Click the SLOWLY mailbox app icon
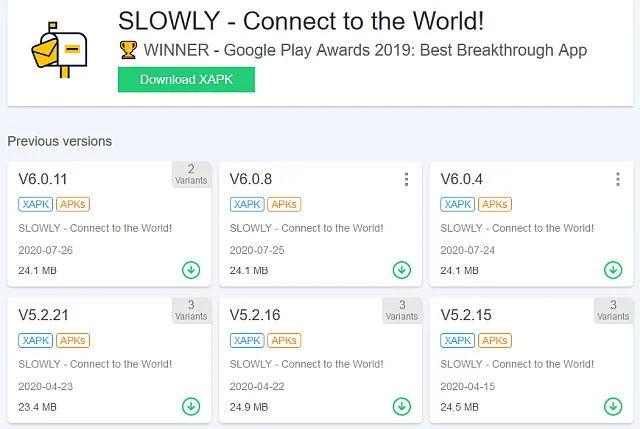This screenshot has height=429, width=640. [x=60, y=50]
